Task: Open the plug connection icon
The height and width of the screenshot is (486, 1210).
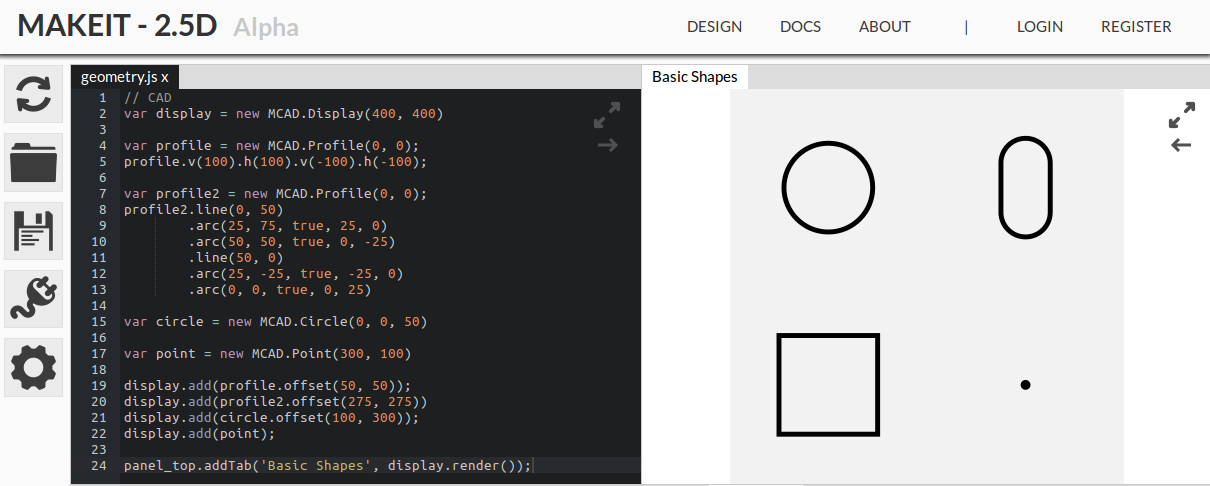Action: click(34, 299)
